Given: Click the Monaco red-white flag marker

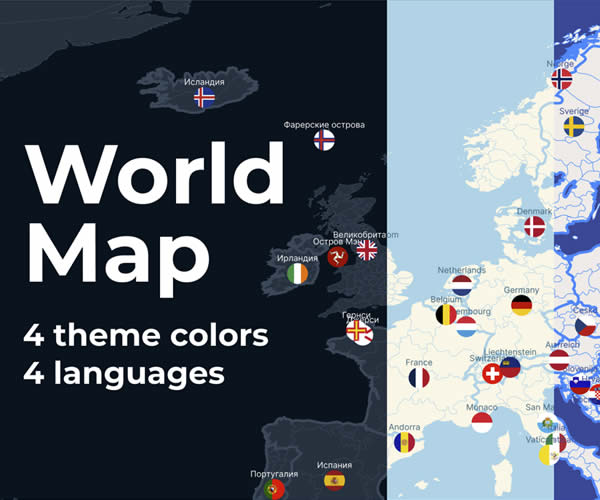Looking at the screenshot, I should coord(482,423).
